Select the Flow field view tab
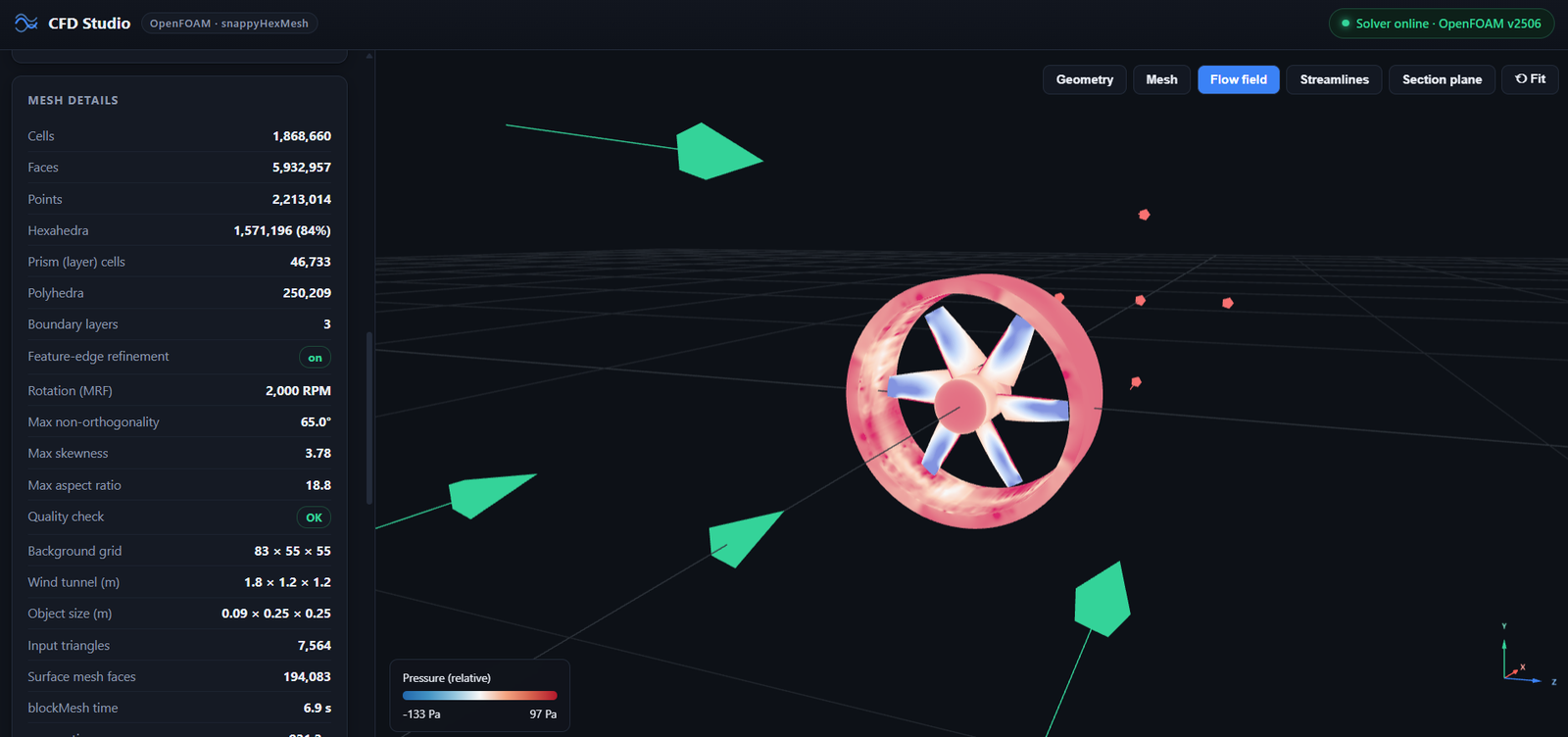The height and width of the screenshot is (737, 1568). (x=1239, y=79)
